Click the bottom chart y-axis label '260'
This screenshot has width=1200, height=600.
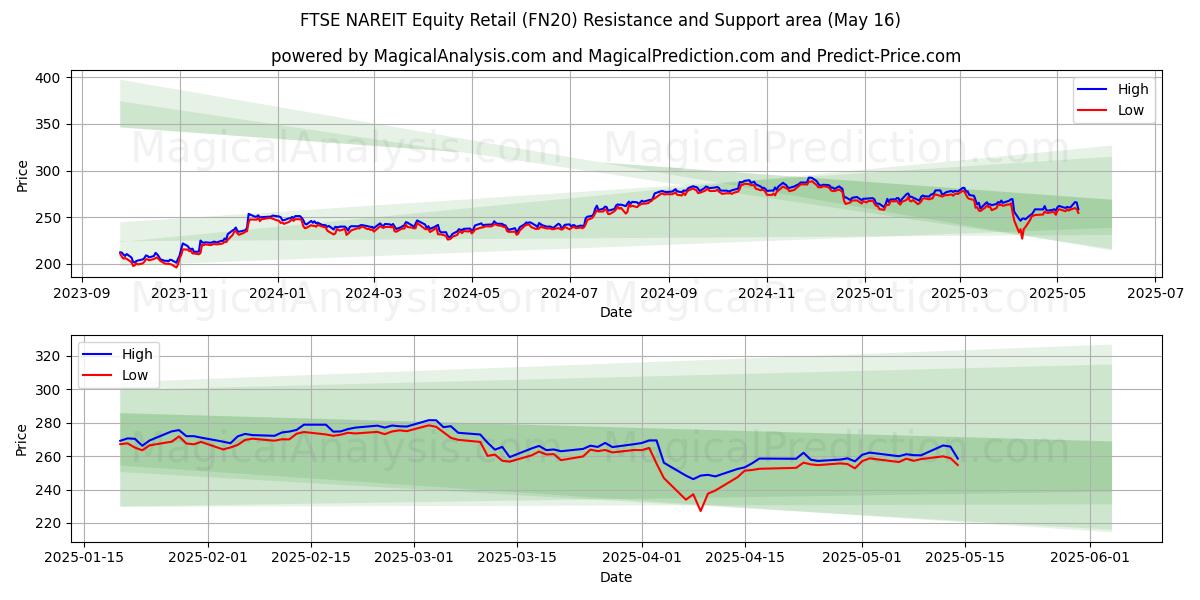(50, 457)
